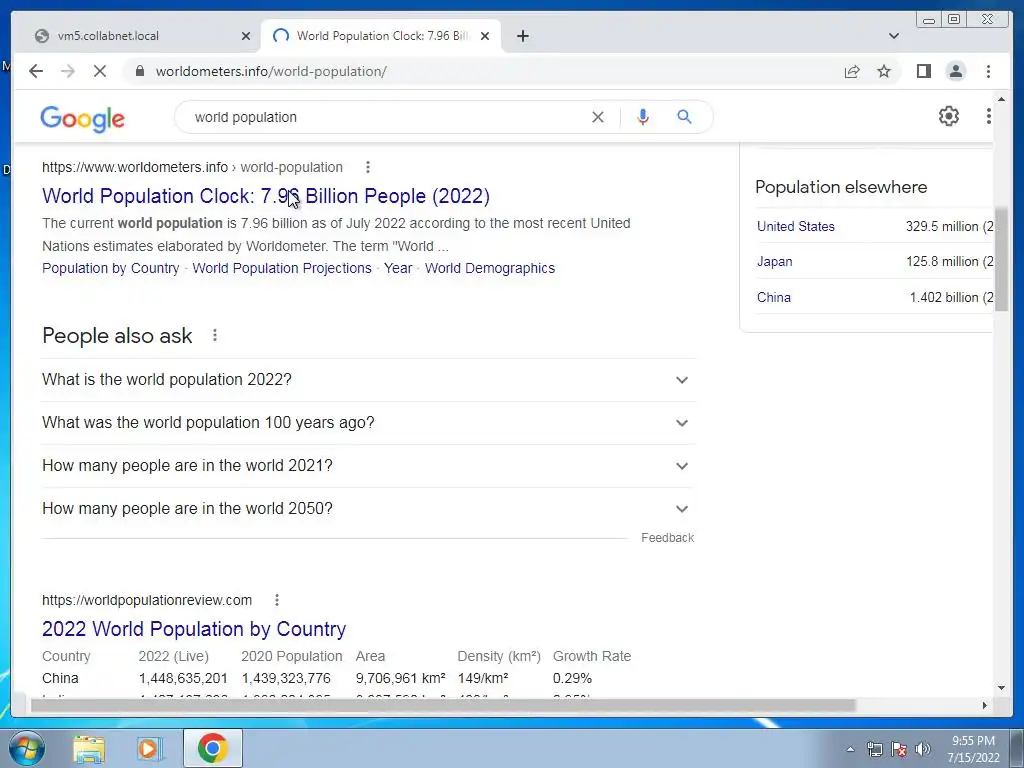This screenshot has width=1024, height=768.
Task: Click the address bar URL
Action: (271, 71)
